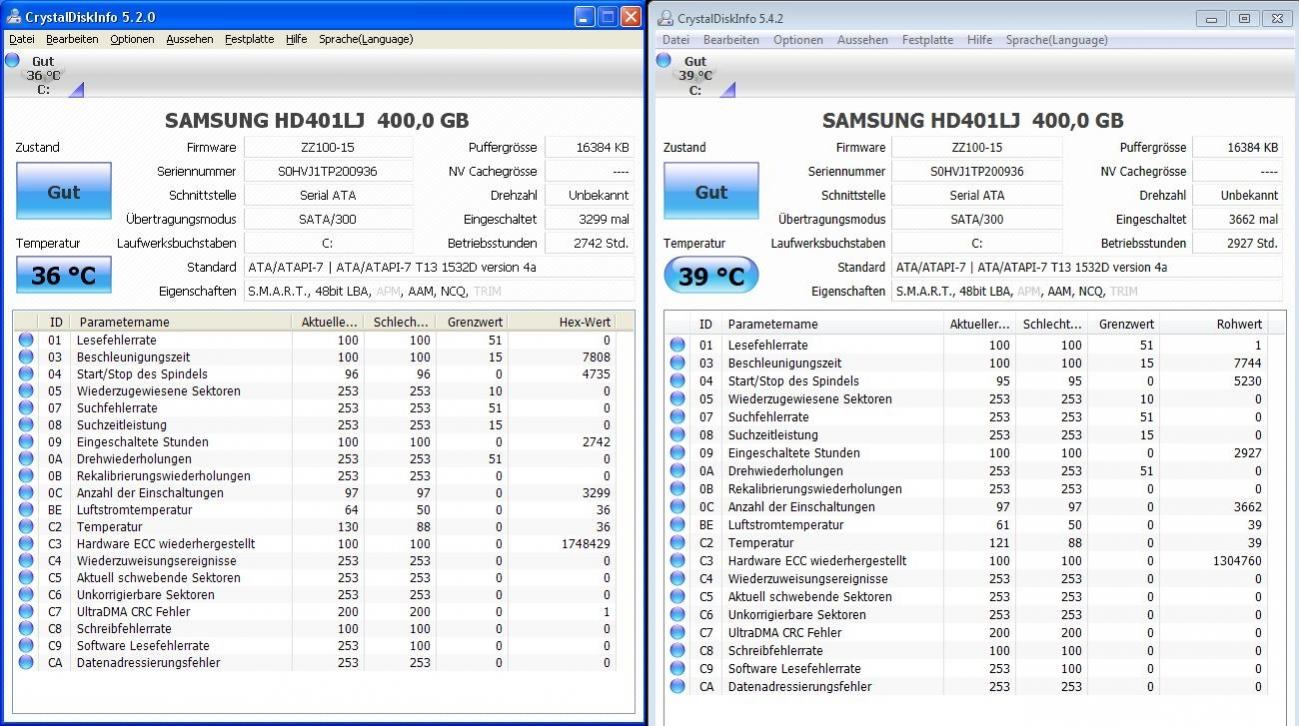
Task: Click the Eigenschaften features field in left window
Action: coord(439,291)
